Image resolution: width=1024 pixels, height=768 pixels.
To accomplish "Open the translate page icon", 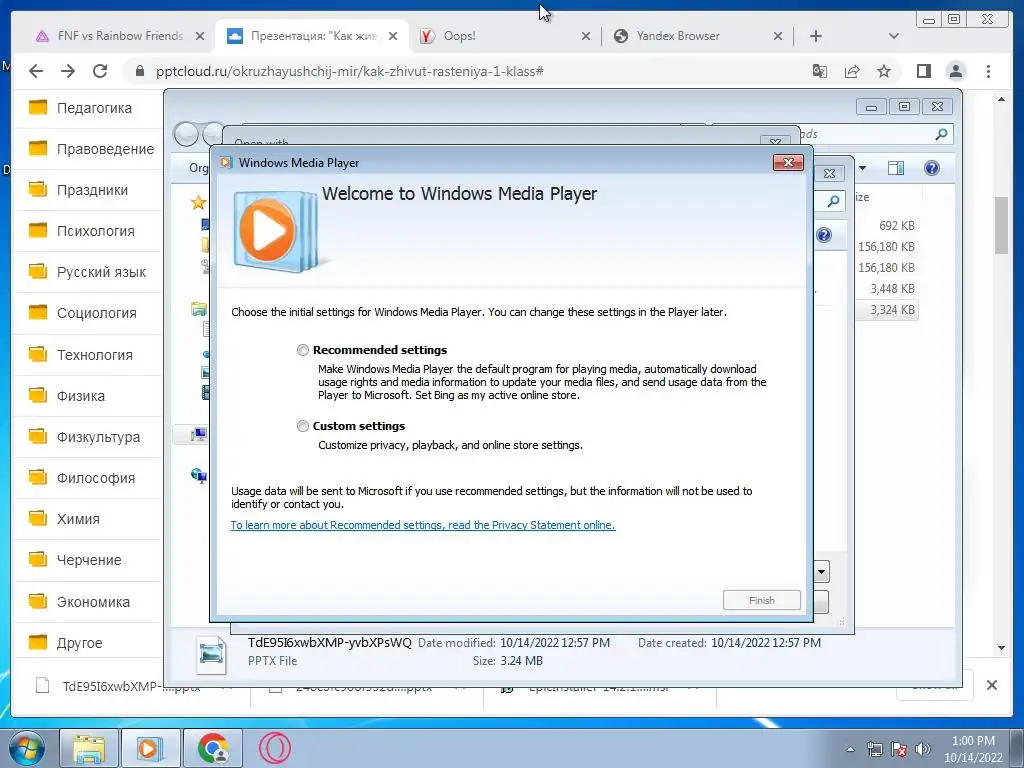I will (820, 71).
